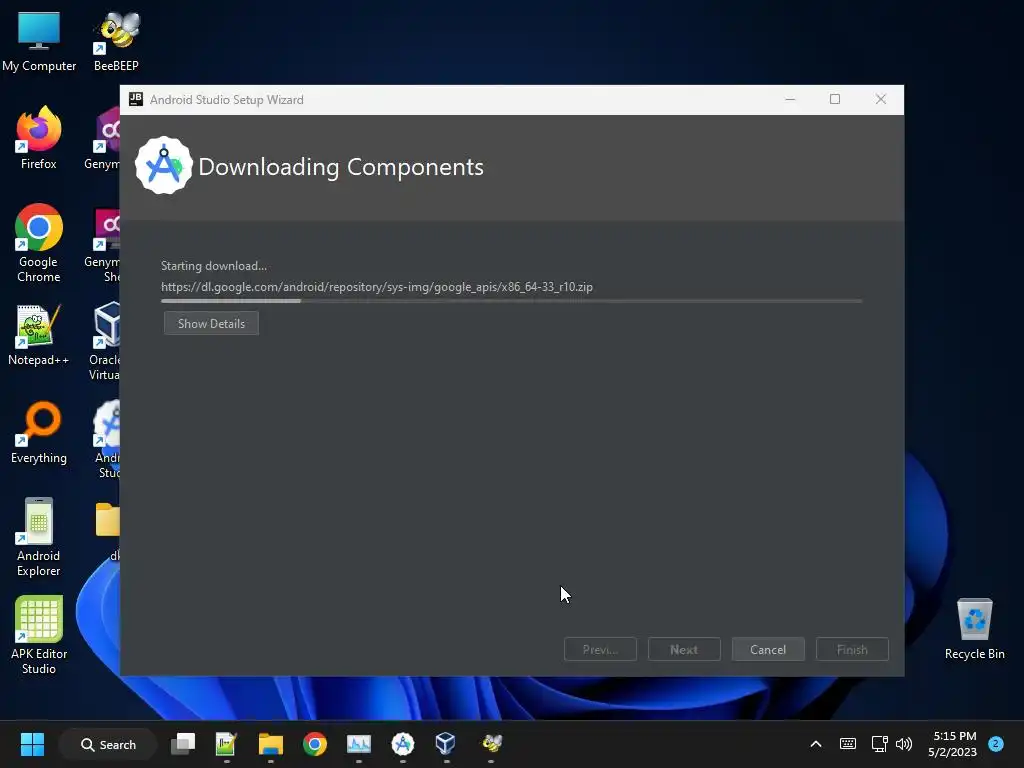Viewport: 1024px width, 768px height.
Task: Open the notifications badge
Action: coord(996,743)
